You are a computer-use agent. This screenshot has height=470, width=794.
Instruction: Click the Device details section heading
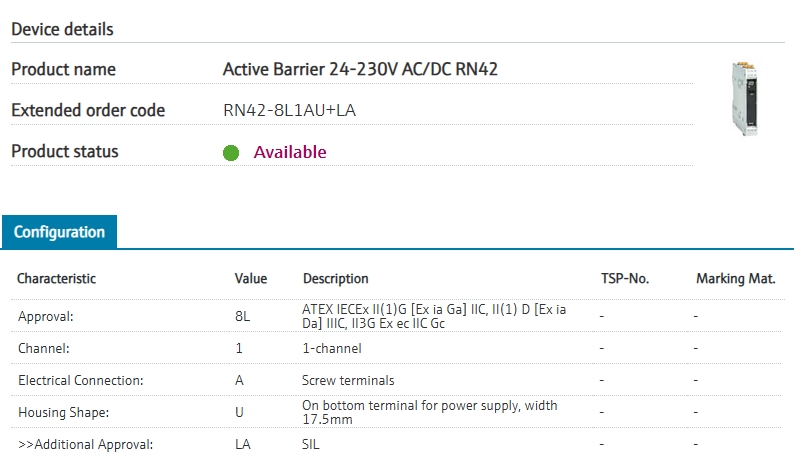click(x=62, y=29)
